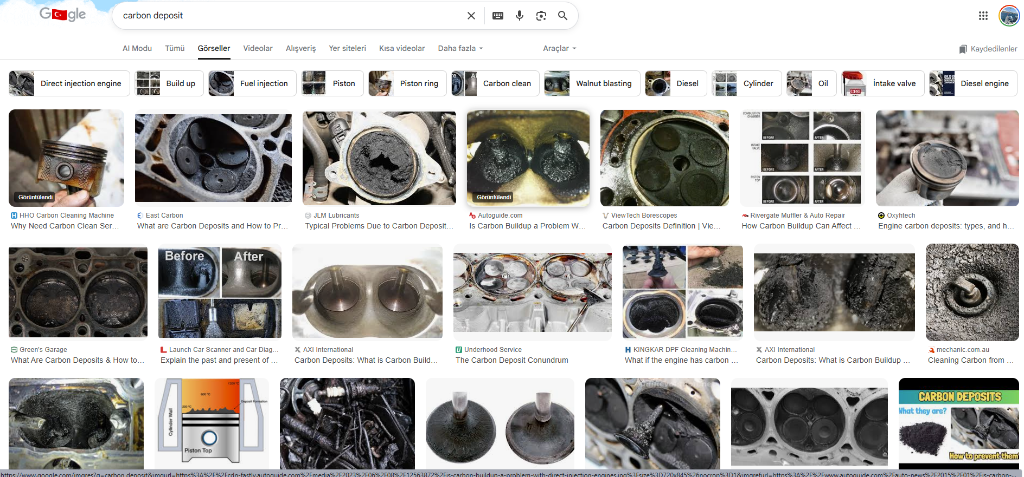Open link Why Need Carbon Clean Ser...
1024x477 pixels.
click(64, 226)
